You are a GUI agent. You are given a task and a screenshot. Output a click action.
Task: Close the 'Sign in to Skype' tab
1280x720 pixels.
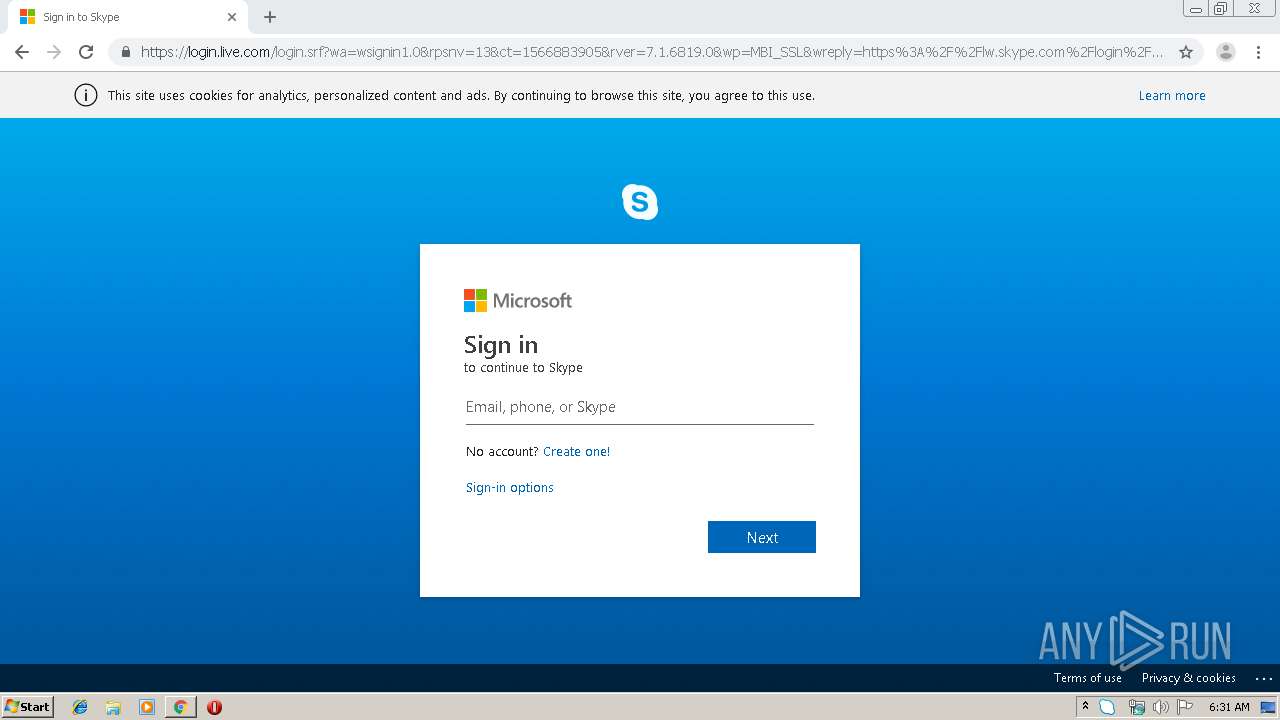pyautogui.click(x=232, y=17)
